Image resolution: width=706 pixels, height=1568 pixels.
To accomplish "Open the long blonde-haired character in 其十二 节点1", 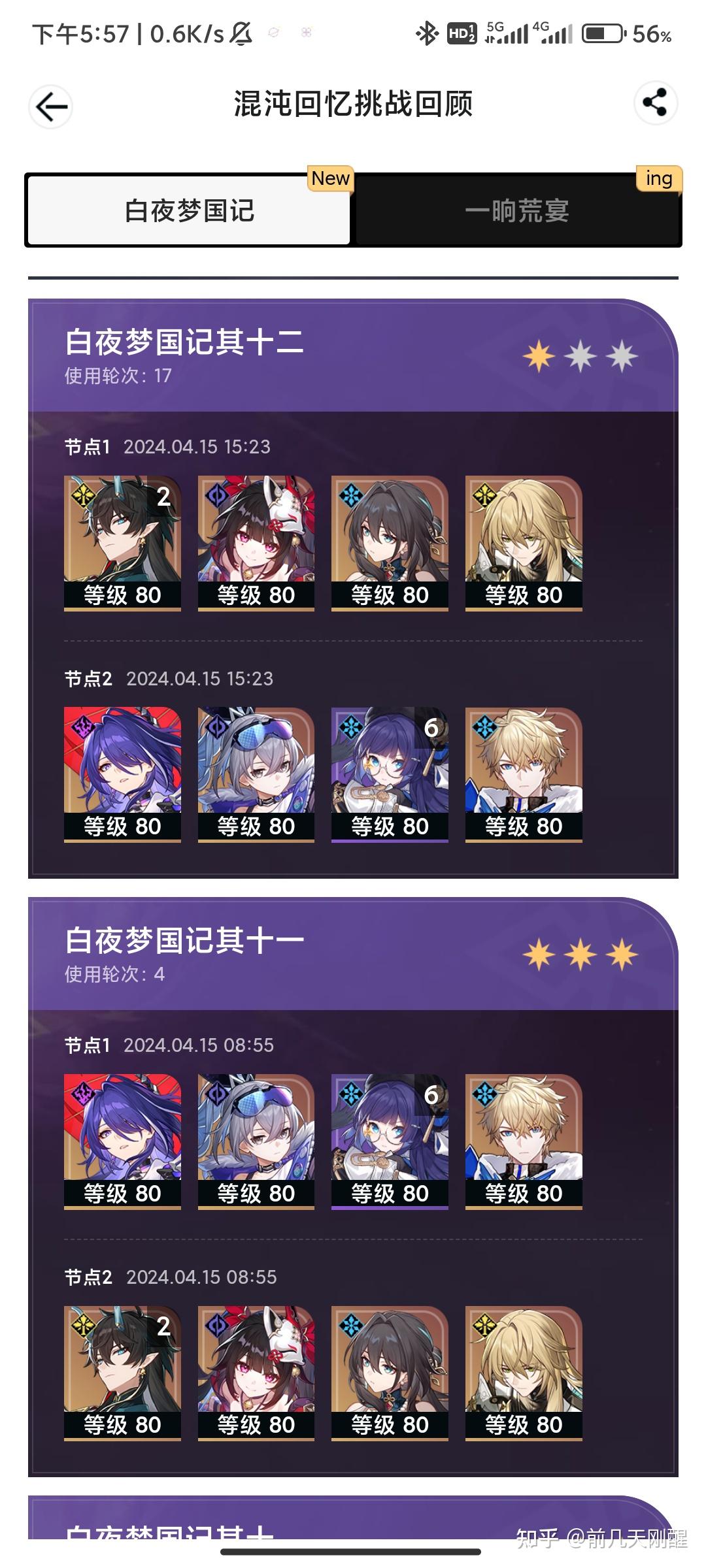I will click(524, 544).
